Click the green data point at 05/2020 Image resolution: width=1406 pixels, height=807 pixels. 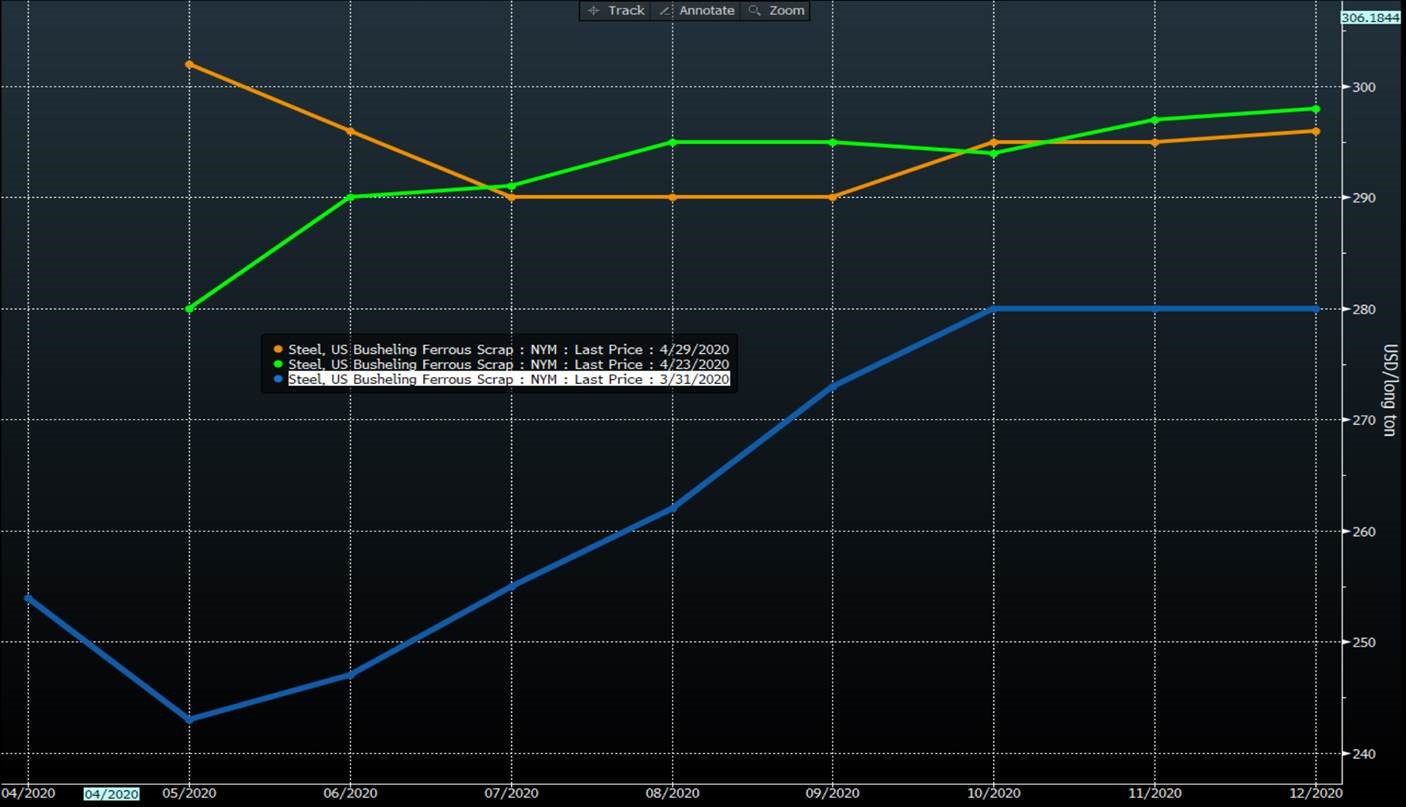pyautogui.click(x=189, y=308)
